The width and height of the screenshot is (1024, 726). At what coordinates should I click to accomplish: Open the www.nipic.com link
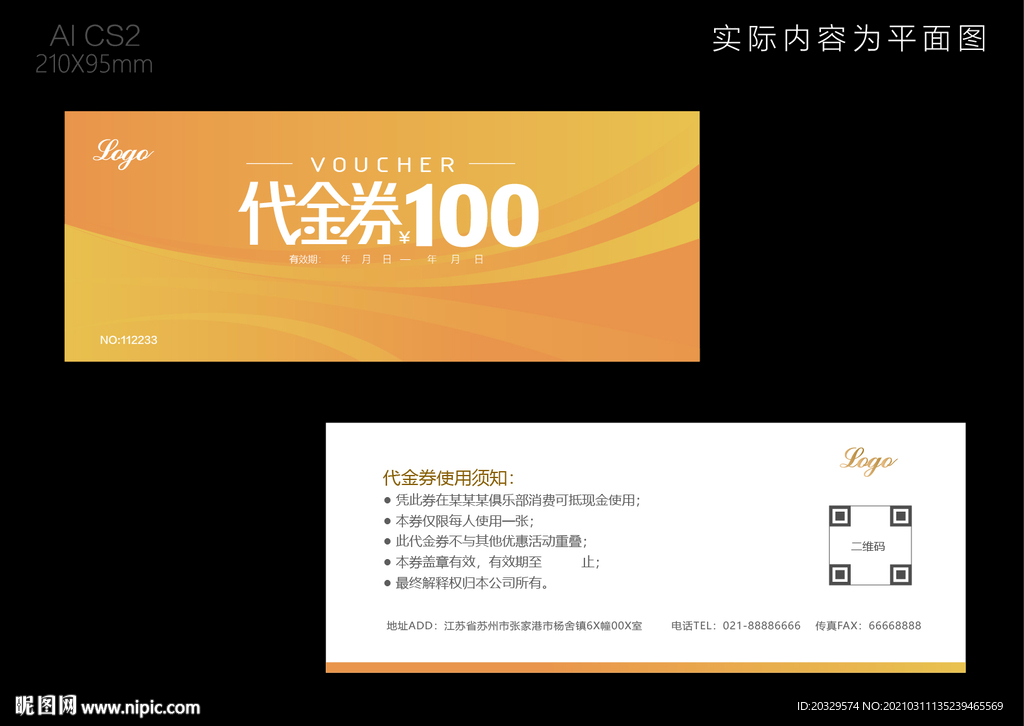[x=140, y=708]
